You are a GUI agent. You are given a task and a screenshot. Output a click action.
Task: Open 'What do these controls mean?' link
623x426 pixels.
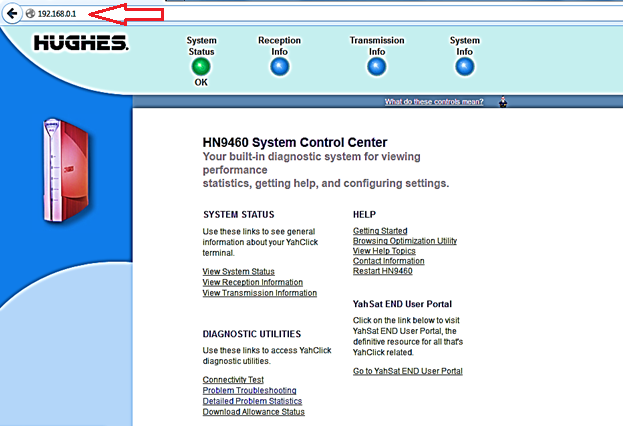click(x=434, y=102)
